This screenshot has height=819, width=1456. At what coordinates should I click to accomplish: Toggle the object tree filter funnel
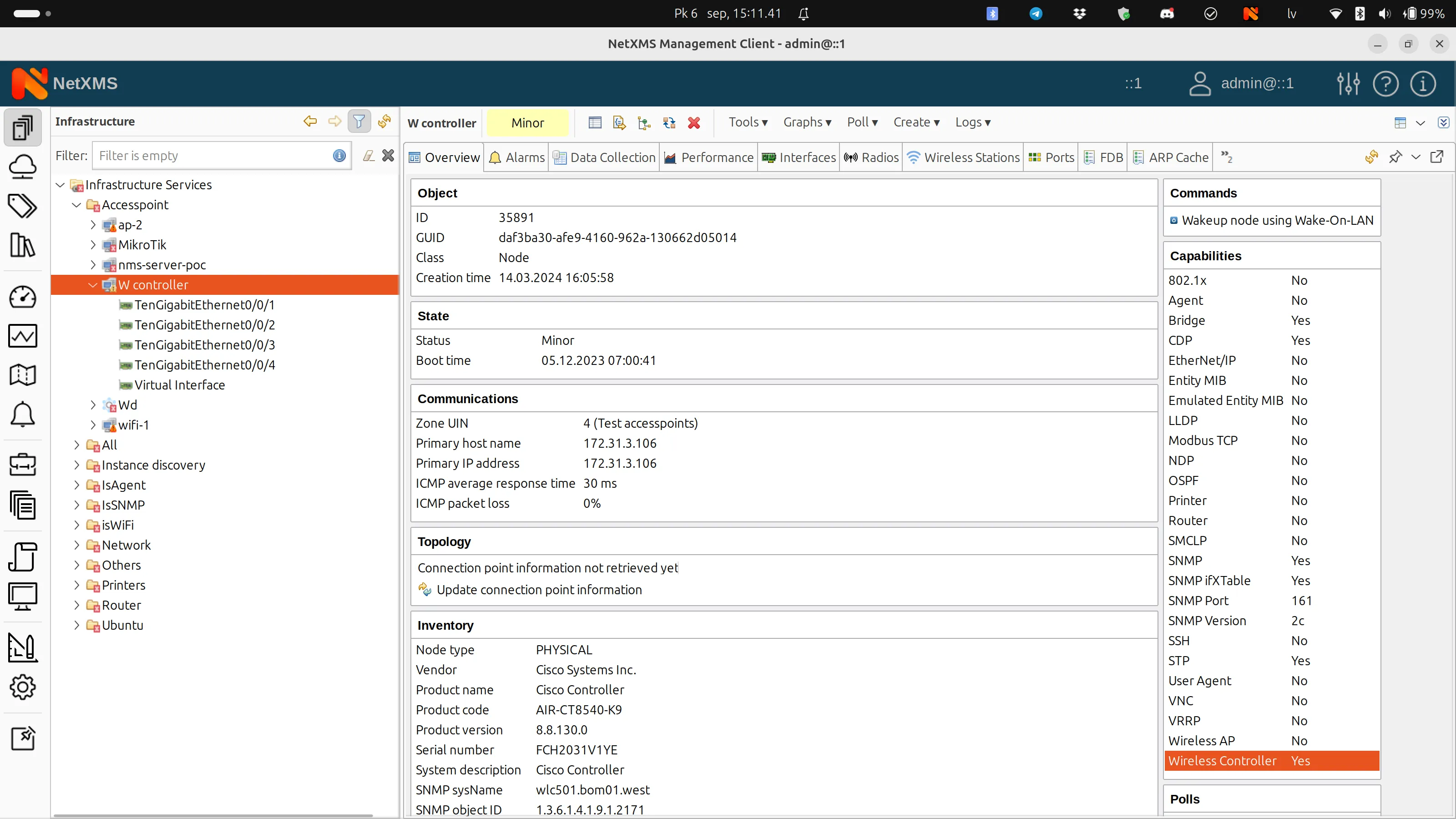coord(359,121)
